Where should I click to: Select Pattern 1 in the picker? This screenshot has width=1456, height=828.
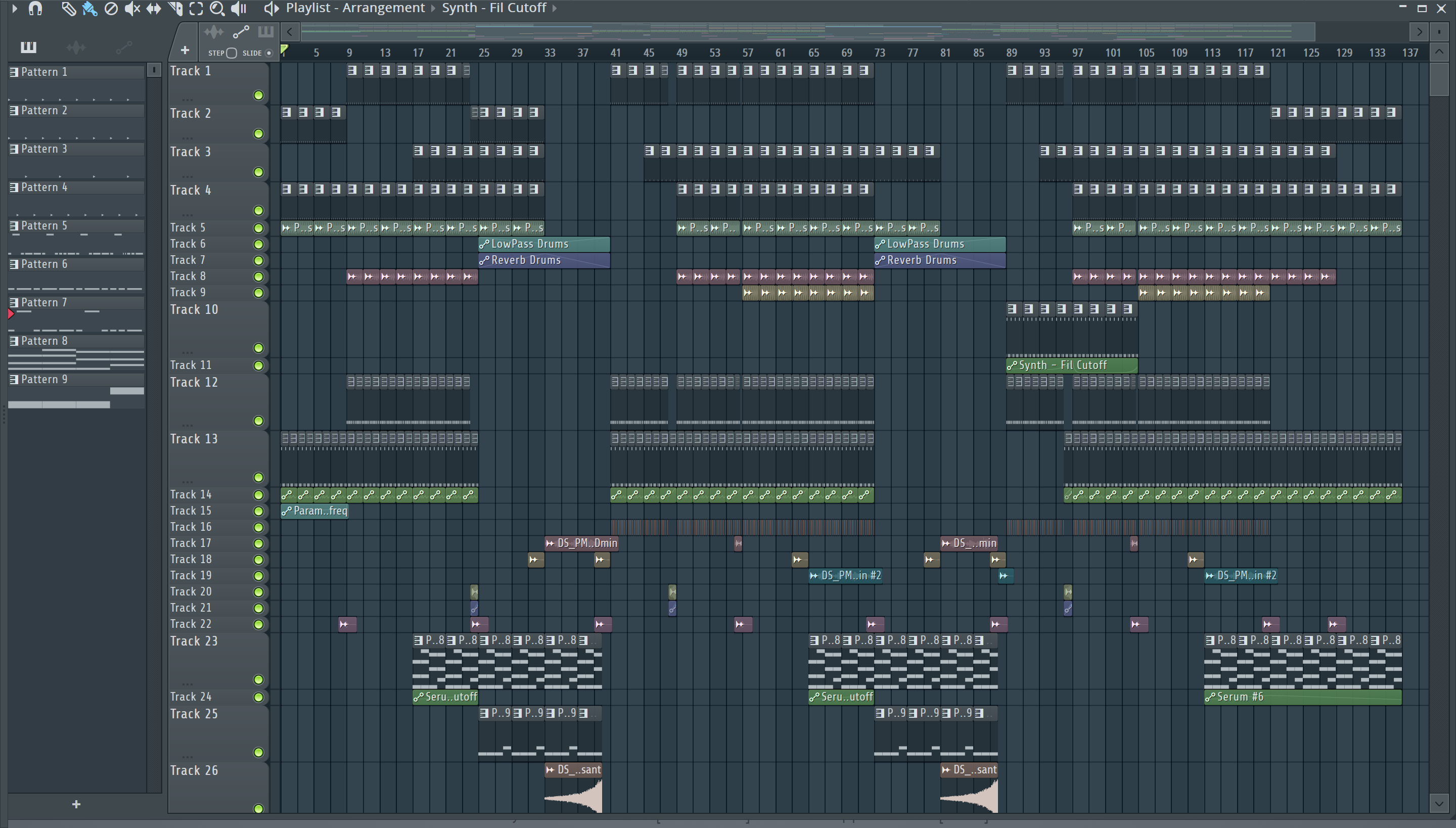coord(77,72)
